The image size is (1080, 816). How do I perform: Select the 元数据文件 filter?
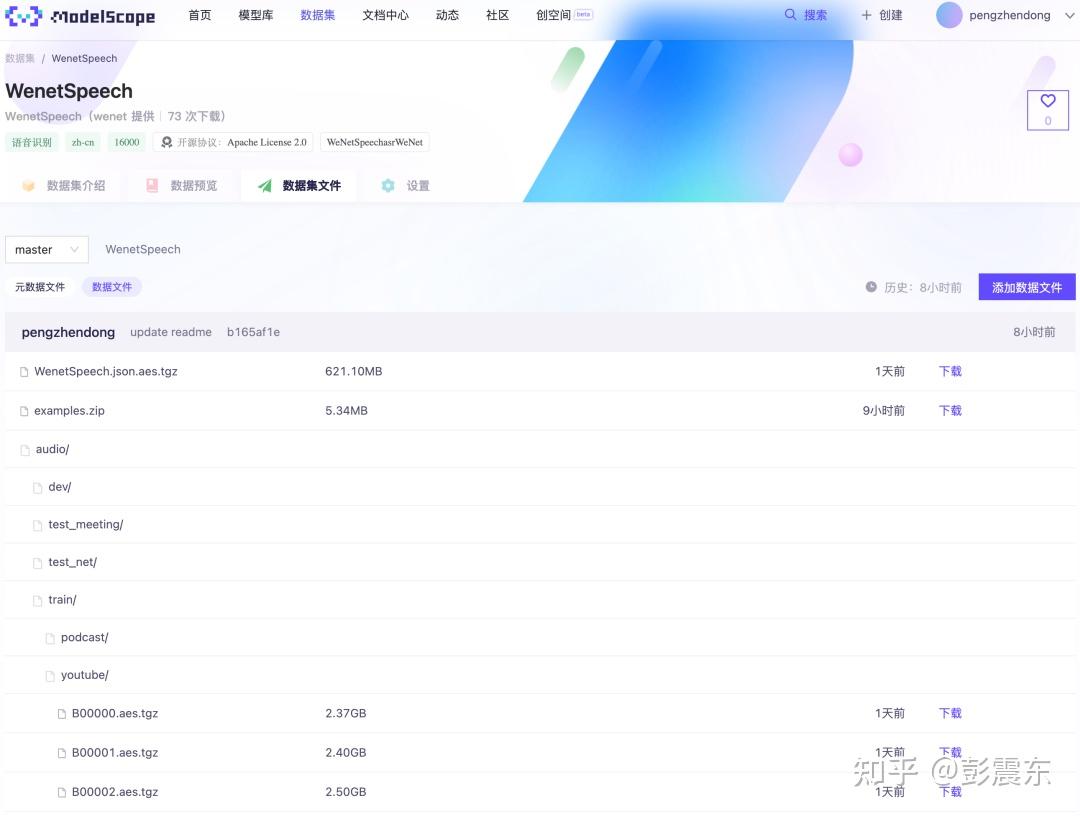pos(40,287)
